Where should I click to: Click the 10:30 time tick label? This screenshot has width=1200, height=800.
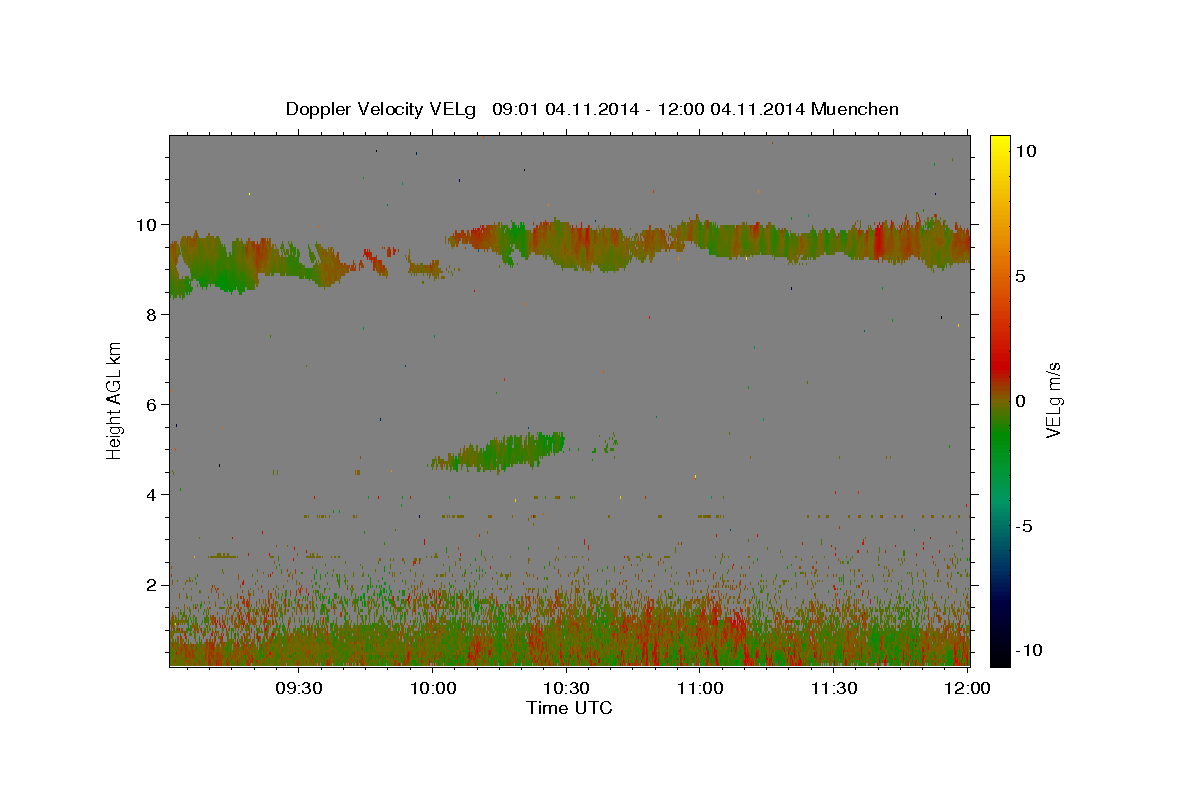(566, 689)
